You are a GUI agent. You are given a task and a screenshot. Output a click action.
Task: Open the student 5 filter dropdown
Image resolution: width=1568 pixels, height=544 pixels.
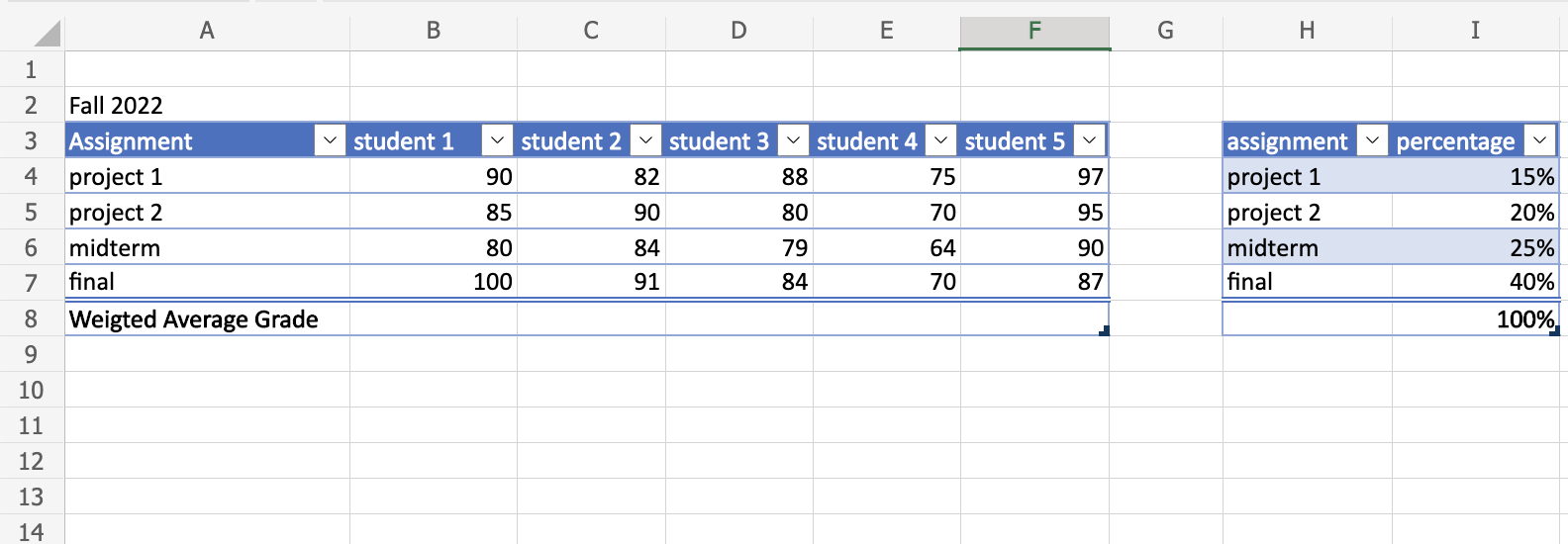(x=1090, y=140)
